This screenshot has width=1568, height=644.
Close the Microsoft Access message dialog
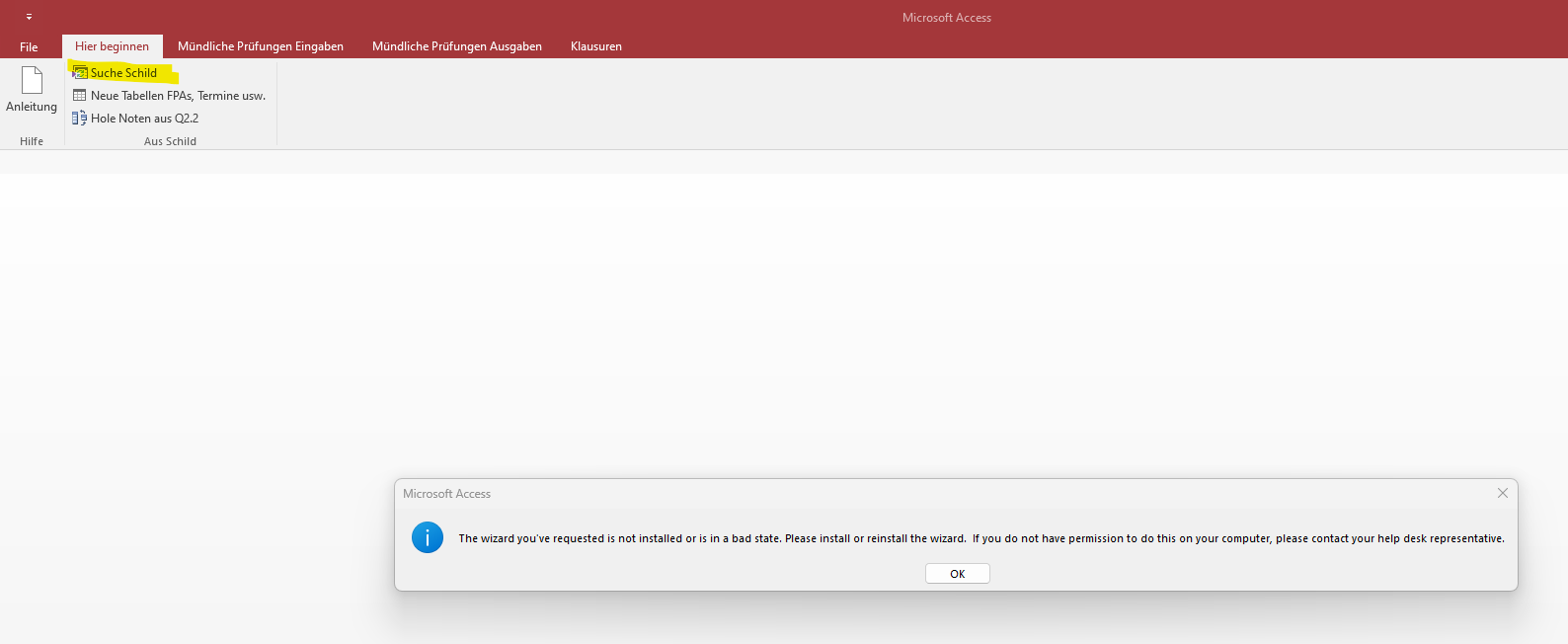1502,493
